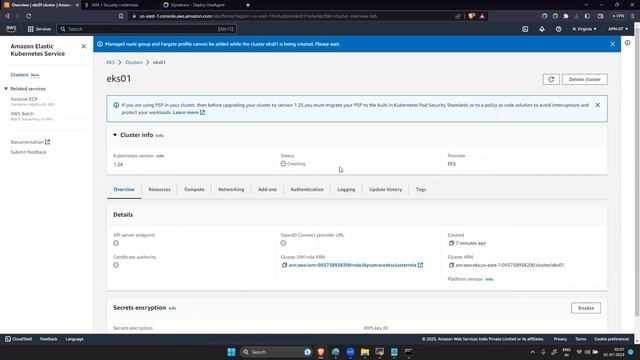Open CloudShell in the footer bar
The width and height of the screenshot is (640, 360).
click(x=19, y=339)
